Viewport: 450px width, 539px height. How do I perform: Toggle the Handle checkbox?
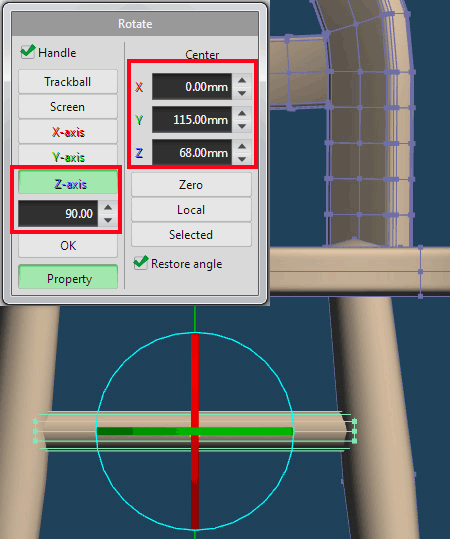point(28,52)
